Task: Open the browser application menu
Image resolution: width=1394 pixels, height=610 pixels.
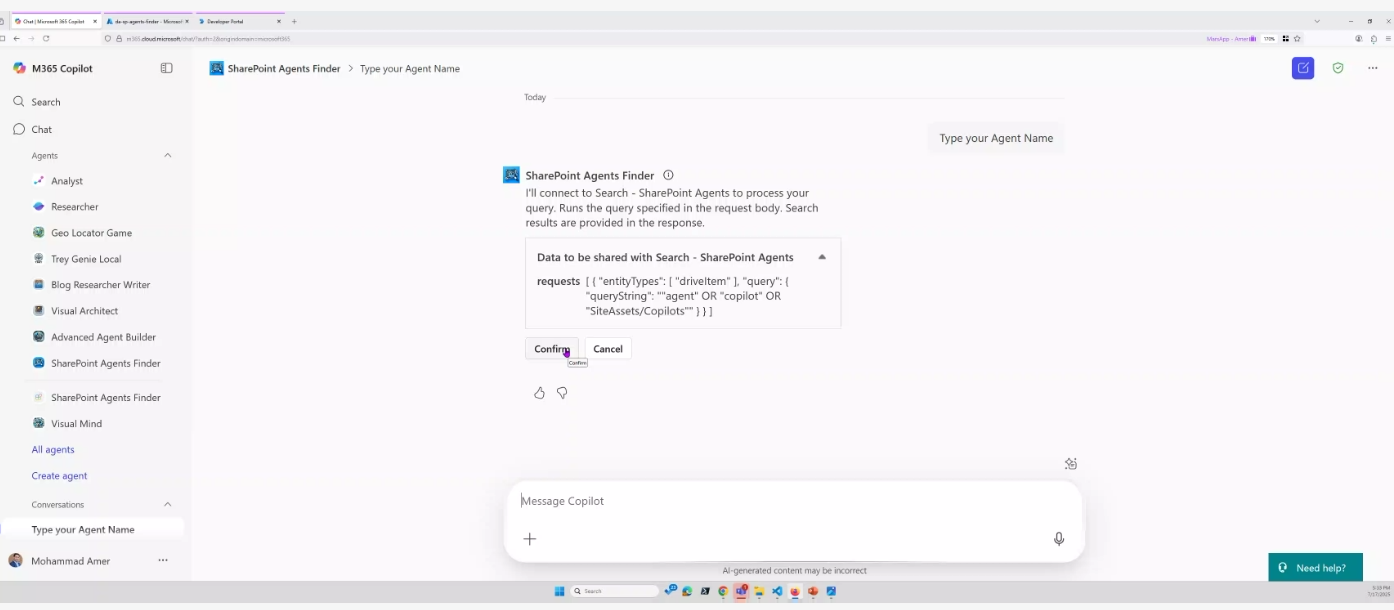Action: [1388, 39]
